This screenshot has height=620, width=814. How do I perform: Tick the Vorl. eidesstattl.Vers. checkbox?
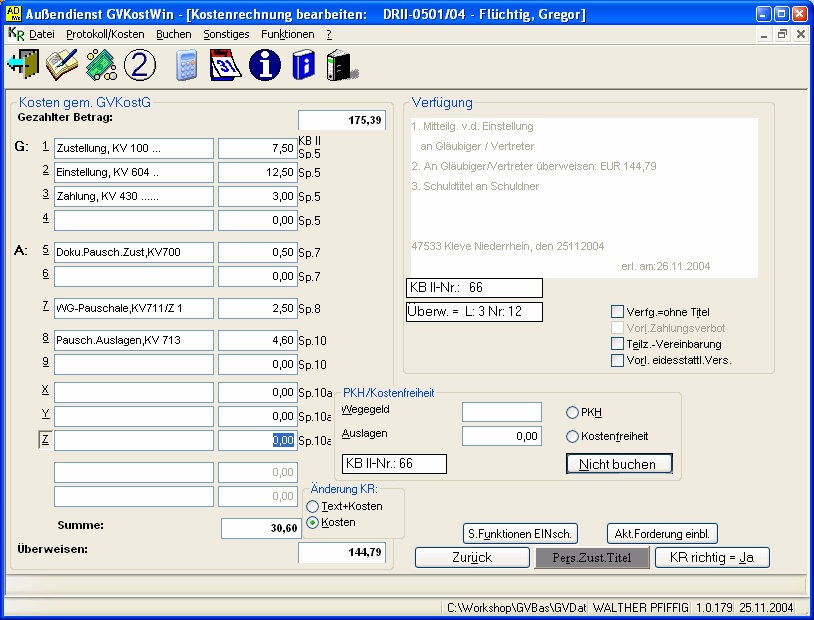coord(617,360)
